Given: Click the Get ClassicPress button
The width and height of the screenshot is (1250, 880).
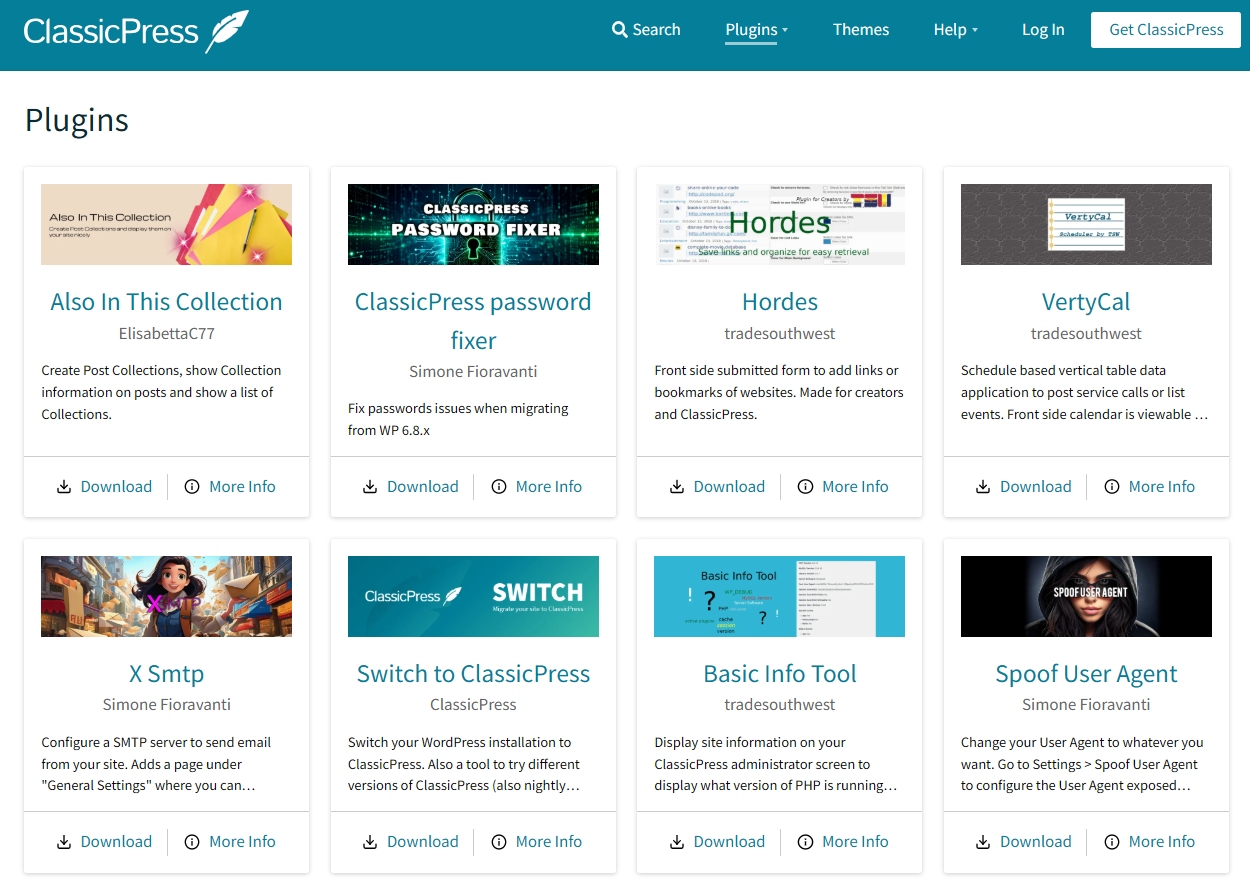Looking at the screenshot, I should [1166, 30].
